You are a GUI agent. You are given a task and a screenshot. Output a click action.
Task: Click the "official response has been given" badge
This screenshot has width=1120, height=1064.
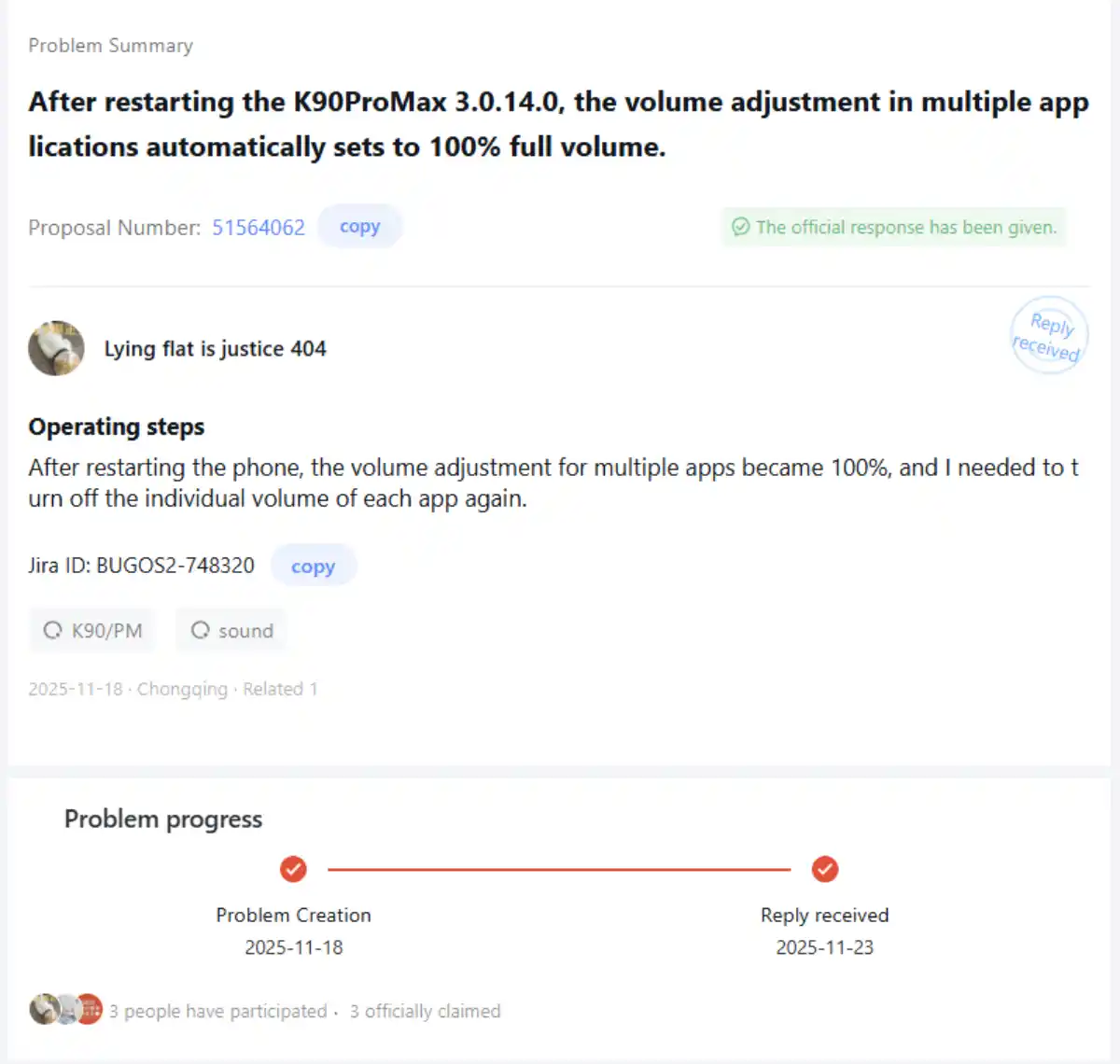(894, 227)
